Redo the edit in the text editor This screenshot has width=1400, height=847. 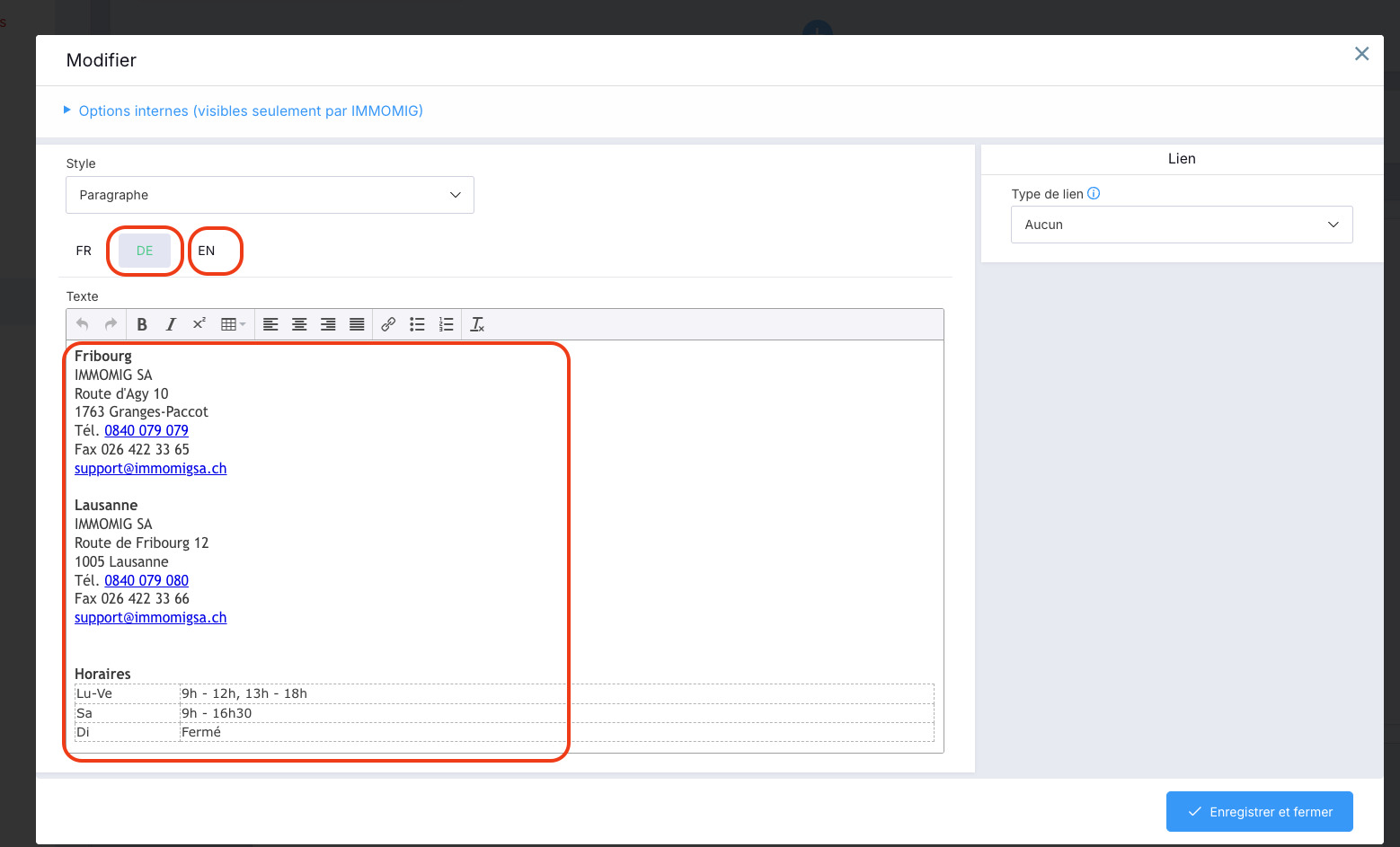(x=111, y=324)
